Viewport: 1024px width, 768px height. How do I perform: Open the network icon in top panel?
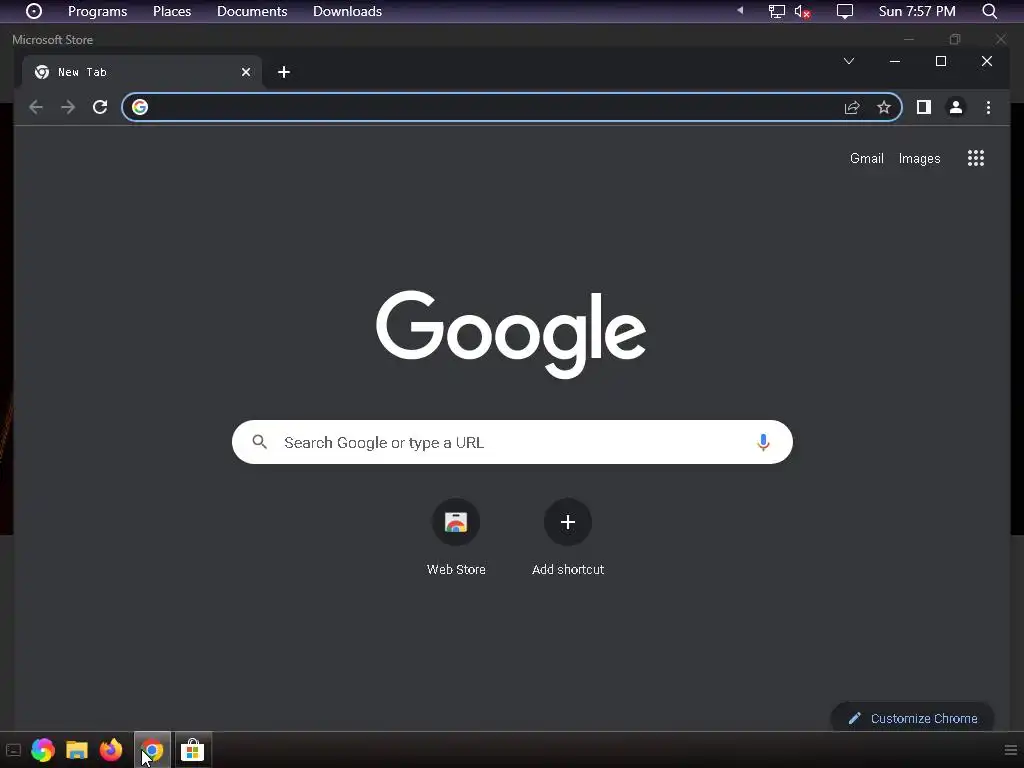[x=776, y=11]
